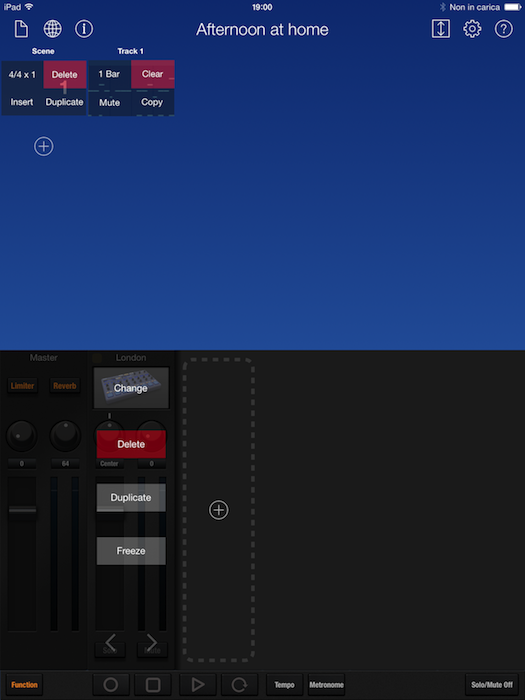This screenshot has height=700, width=525.
Task: Choose Duplicate in the scene menu
Action: 65,102
